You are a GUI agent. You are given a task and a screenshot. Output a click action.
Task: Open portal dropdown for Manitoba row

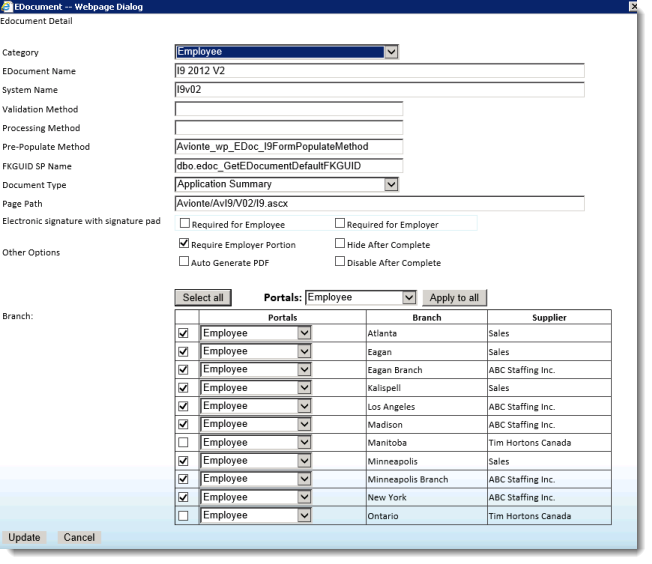pyautogui.click(x=256, y=442)
